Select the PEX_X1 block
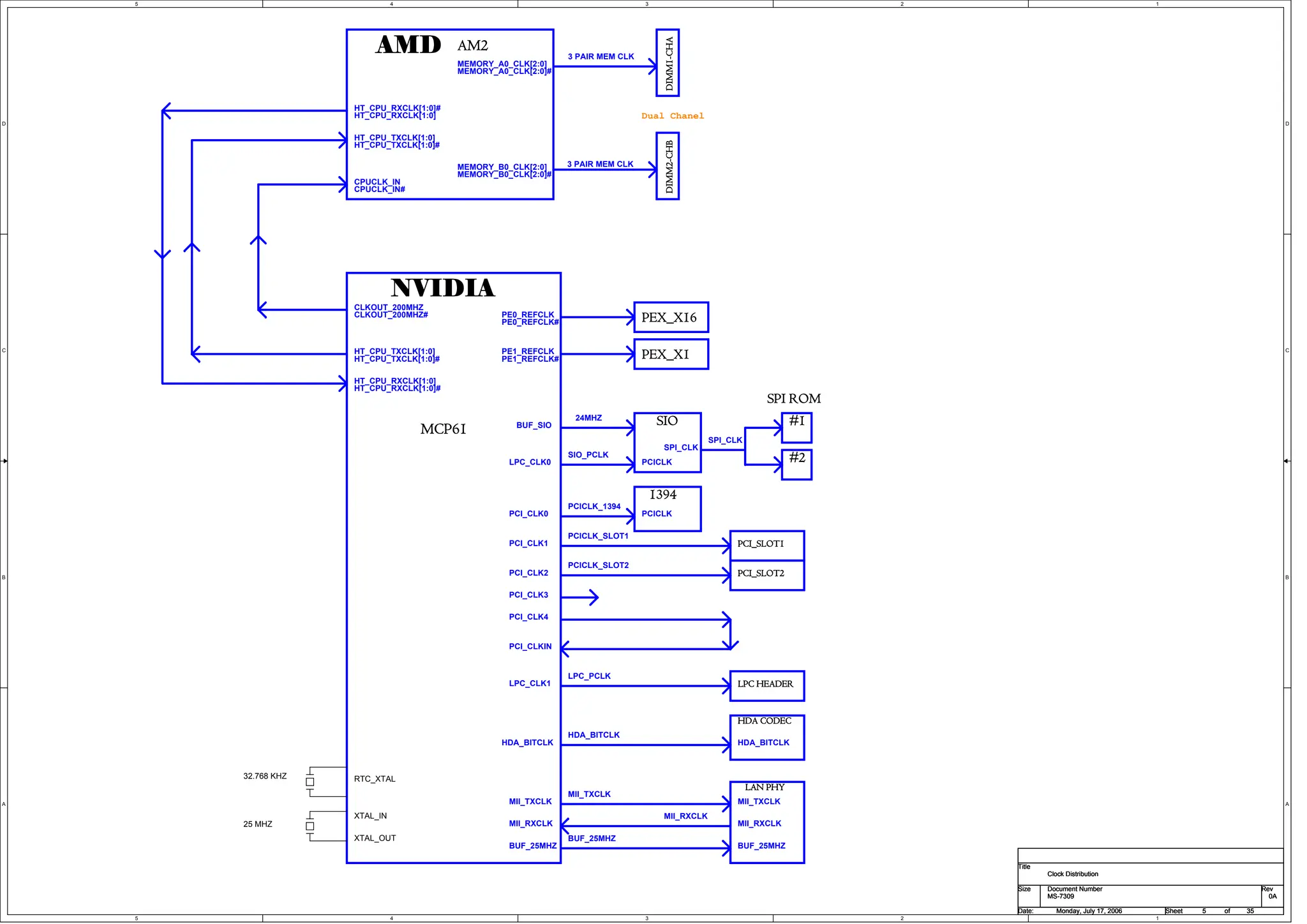Viewport: 1307px width, 924px height. [x=671, y=354]
